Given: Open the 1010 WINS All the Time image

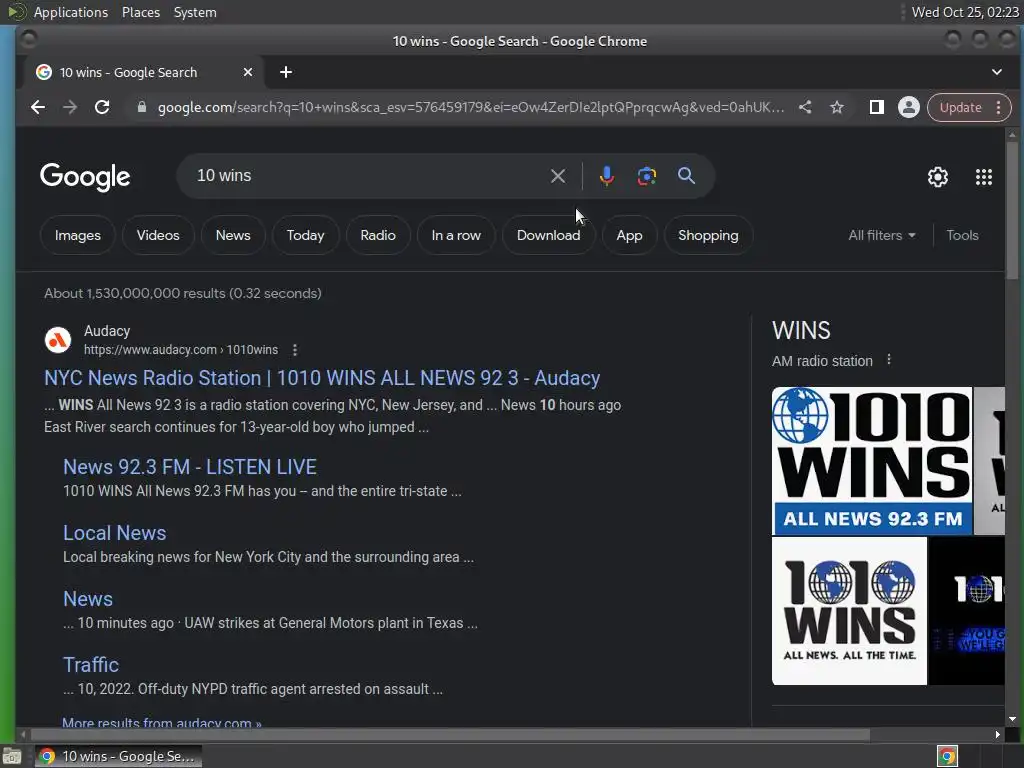Looking at the screenshot, I should tap(849, 611).
